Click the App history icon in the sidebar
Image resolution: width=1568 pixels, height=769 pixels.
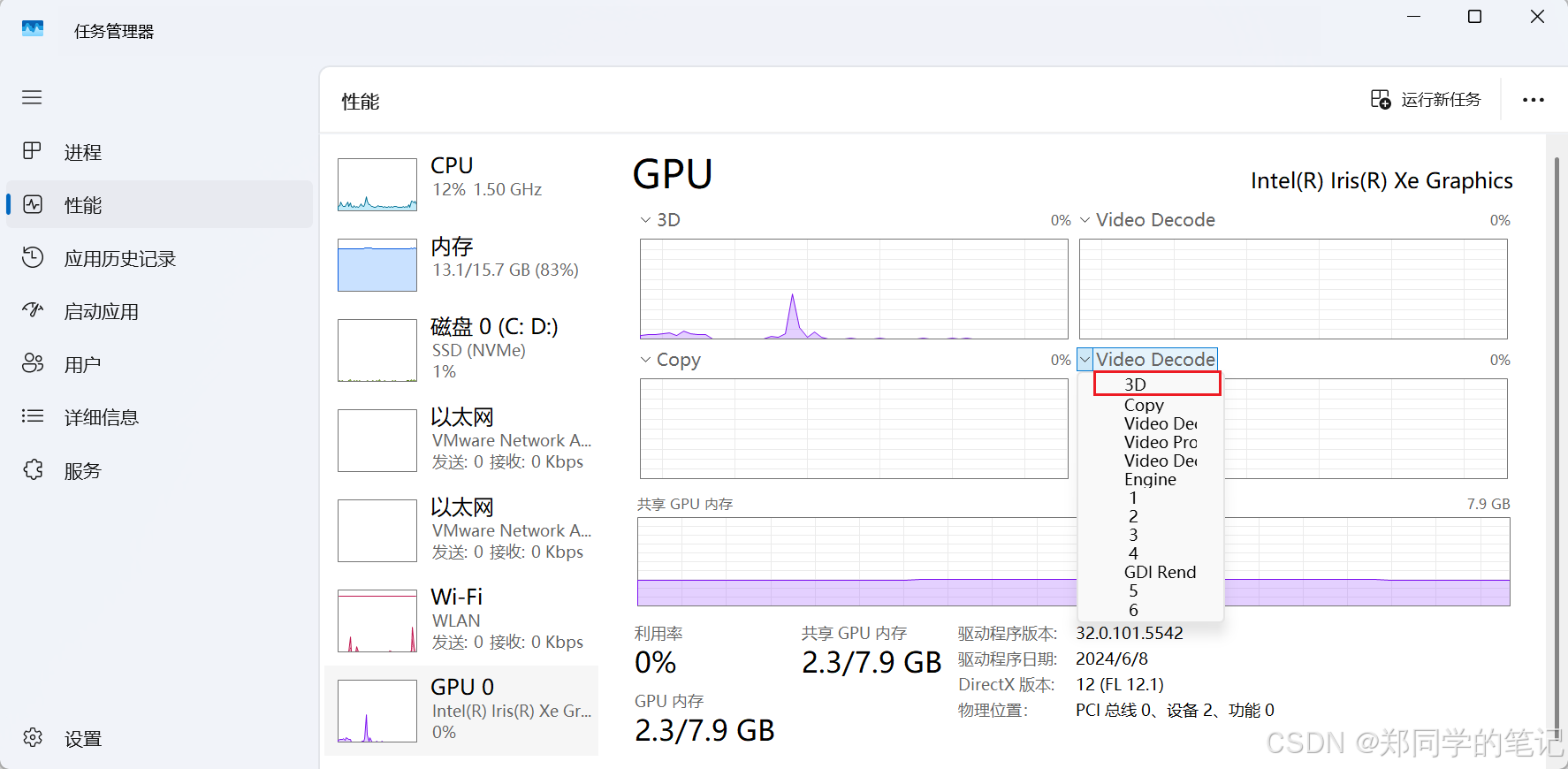[x=33, y=257]
